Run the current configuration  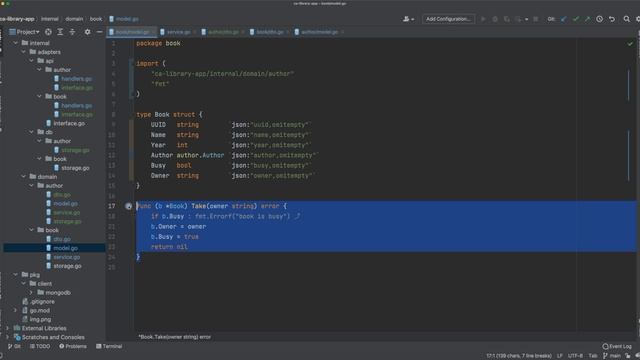(x=483, y=19)
